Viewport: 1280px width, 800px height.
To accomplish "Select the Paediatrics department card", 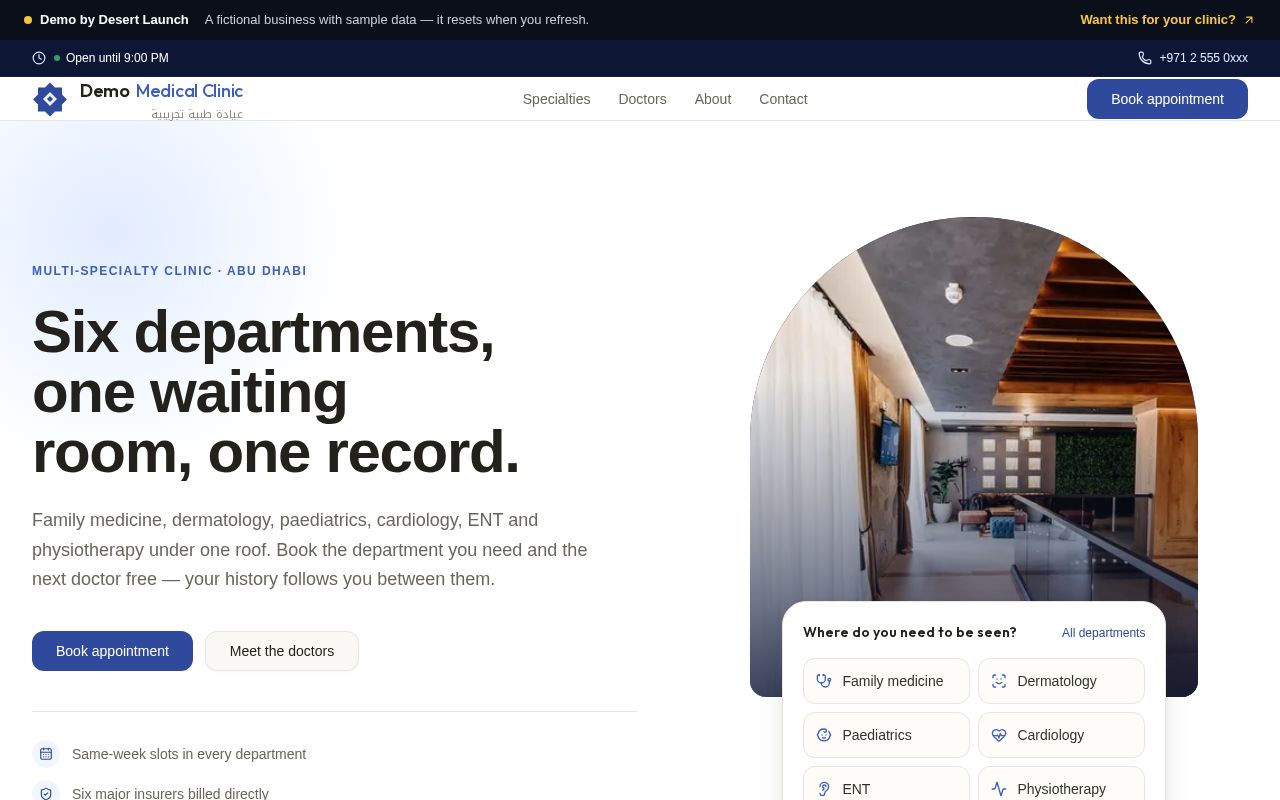I will pyautogui.click(x=886, y=735).
